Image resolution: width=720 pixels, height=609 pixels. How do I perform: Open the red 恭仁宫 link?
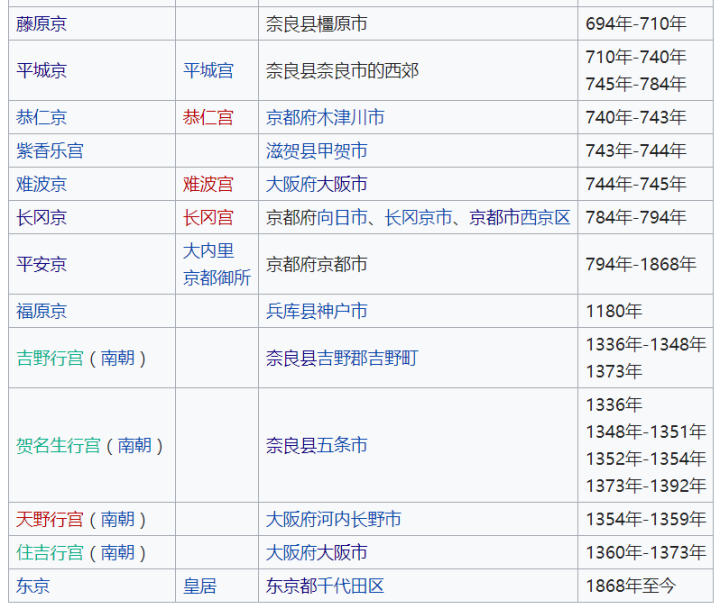[x=208, y=118]
